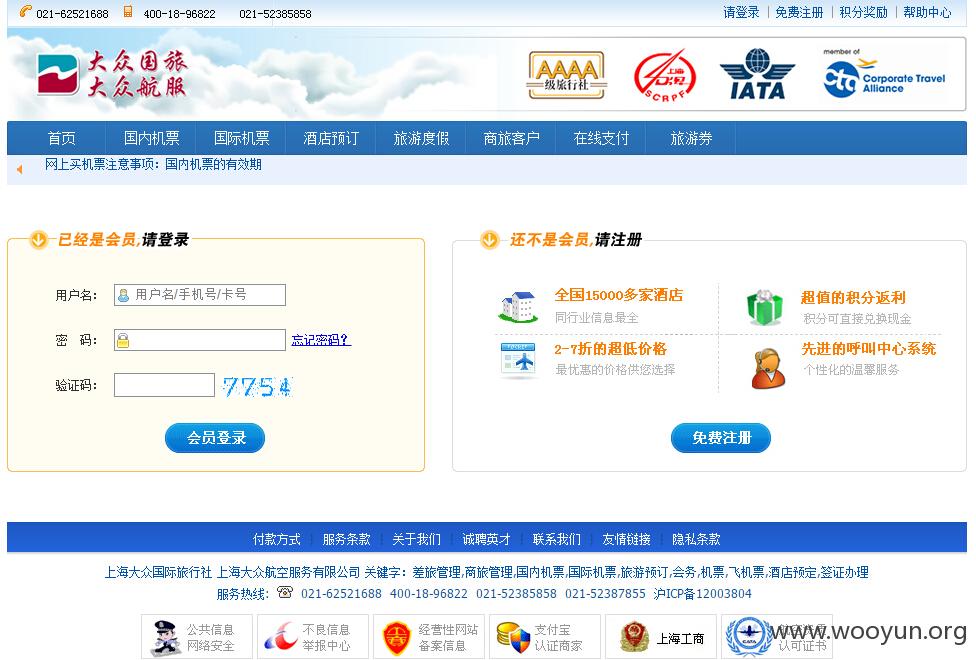Click the 支付宝认证商家 badge
This screenshot has height=660, width=976.
click(x=545, y=637)
